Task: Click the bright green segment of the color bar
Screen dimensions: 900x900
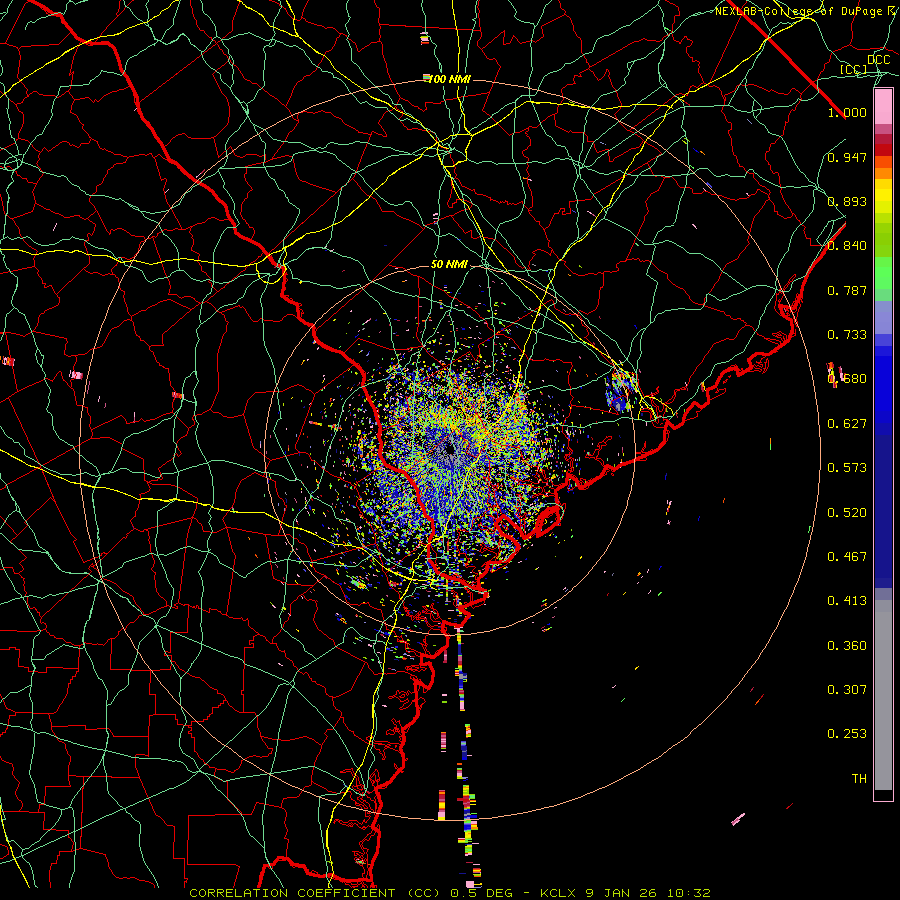Action: click(x=883, y=273)
